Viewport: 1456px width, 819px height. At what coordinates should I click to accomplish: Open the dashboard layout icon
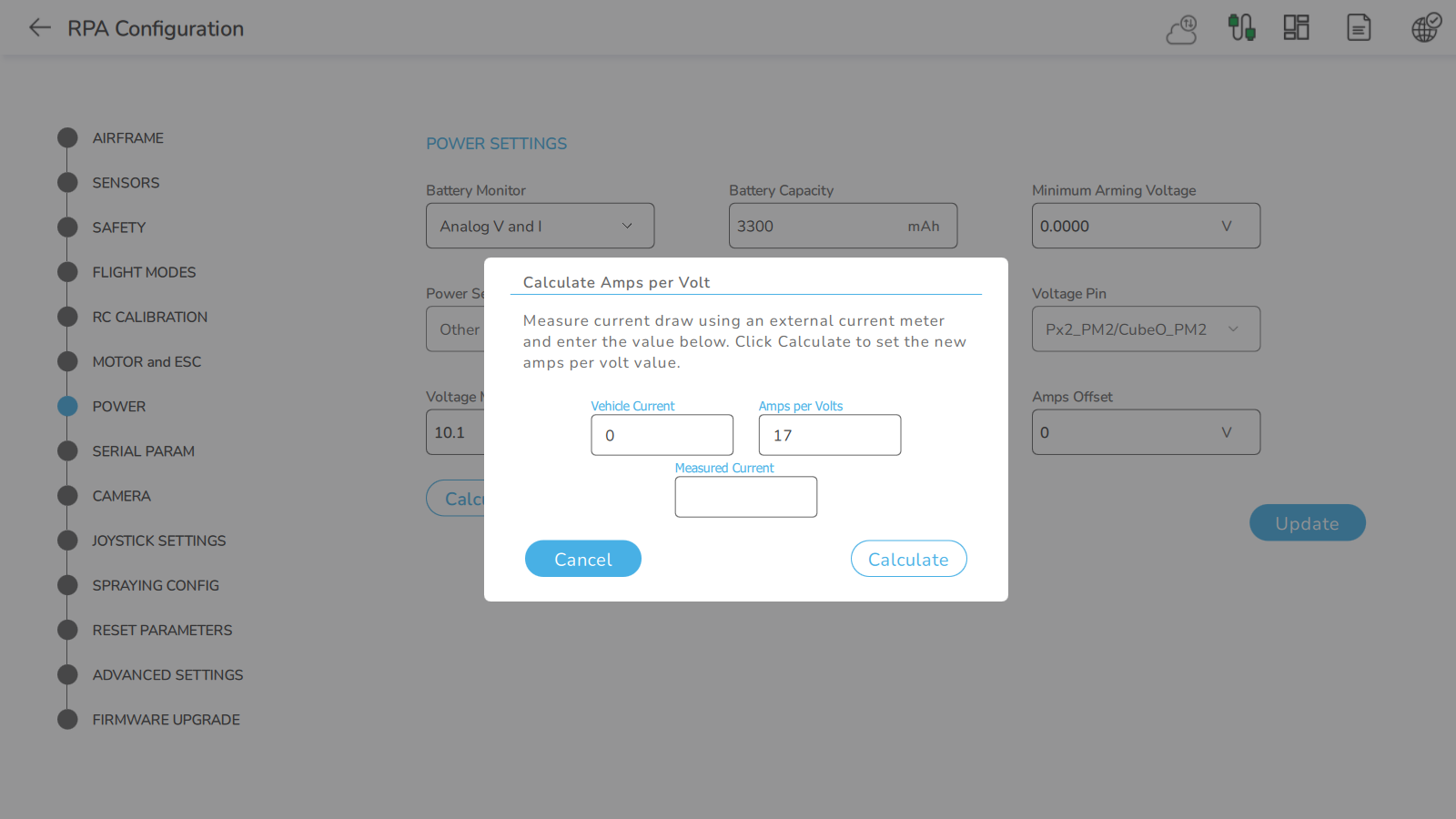tap(1296, 28)
